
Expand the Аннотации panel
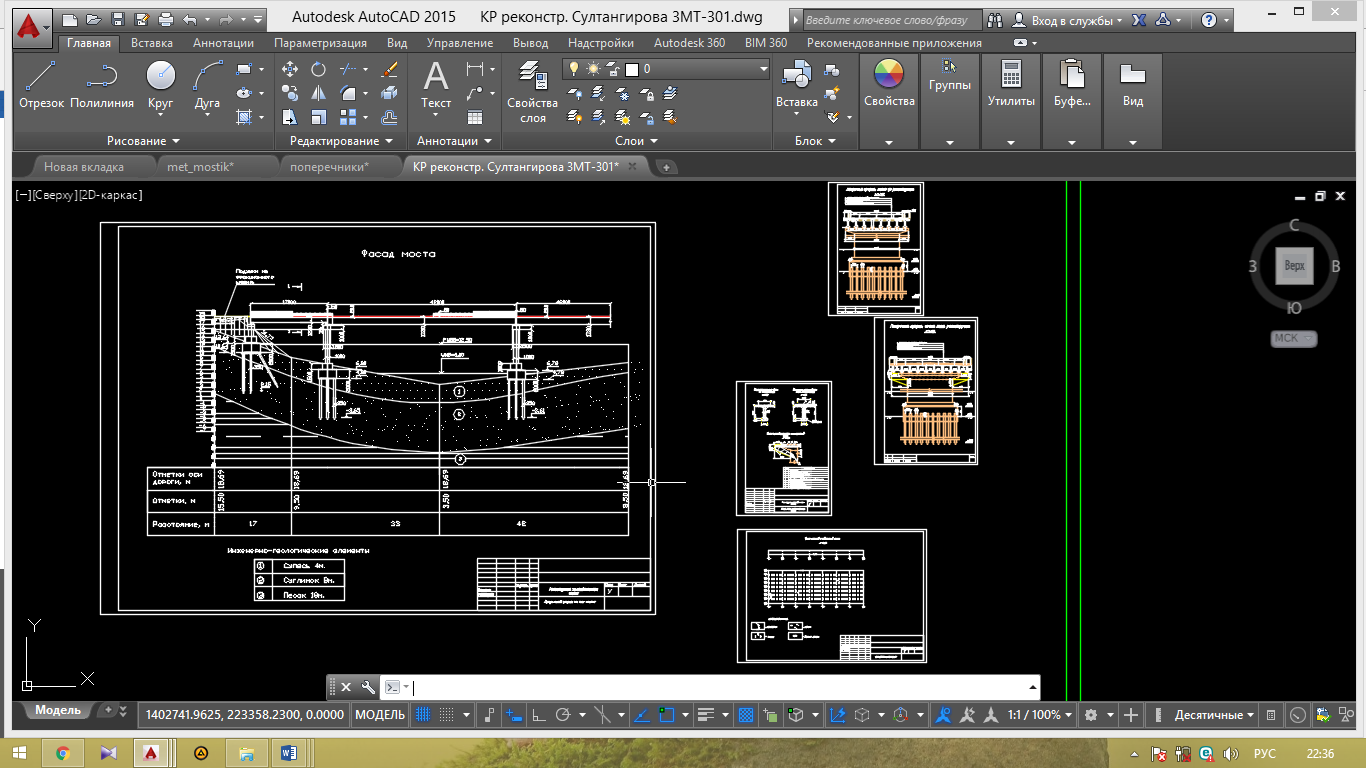click(454, 141)
